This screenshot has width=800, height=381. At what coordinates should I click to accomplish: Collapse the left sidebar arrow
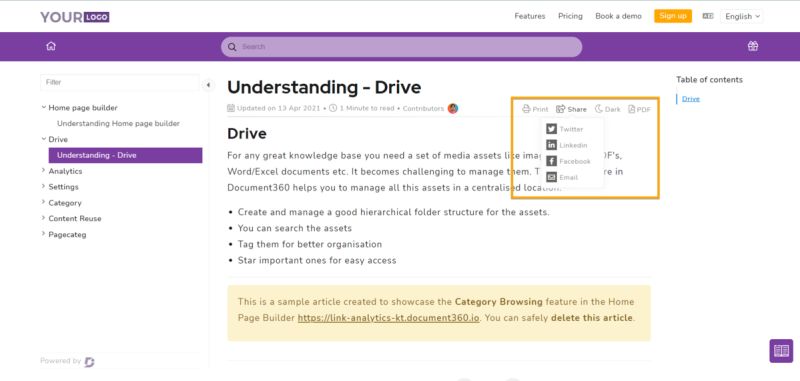pyautogui.click(x=208, y=85)
